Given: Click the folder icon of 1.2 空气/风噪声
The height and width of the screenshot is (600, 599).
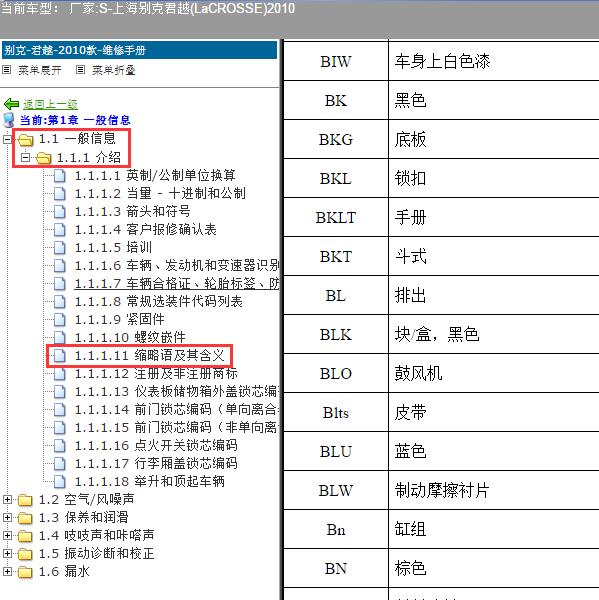Looking at the screenshot, I should 25,500.
